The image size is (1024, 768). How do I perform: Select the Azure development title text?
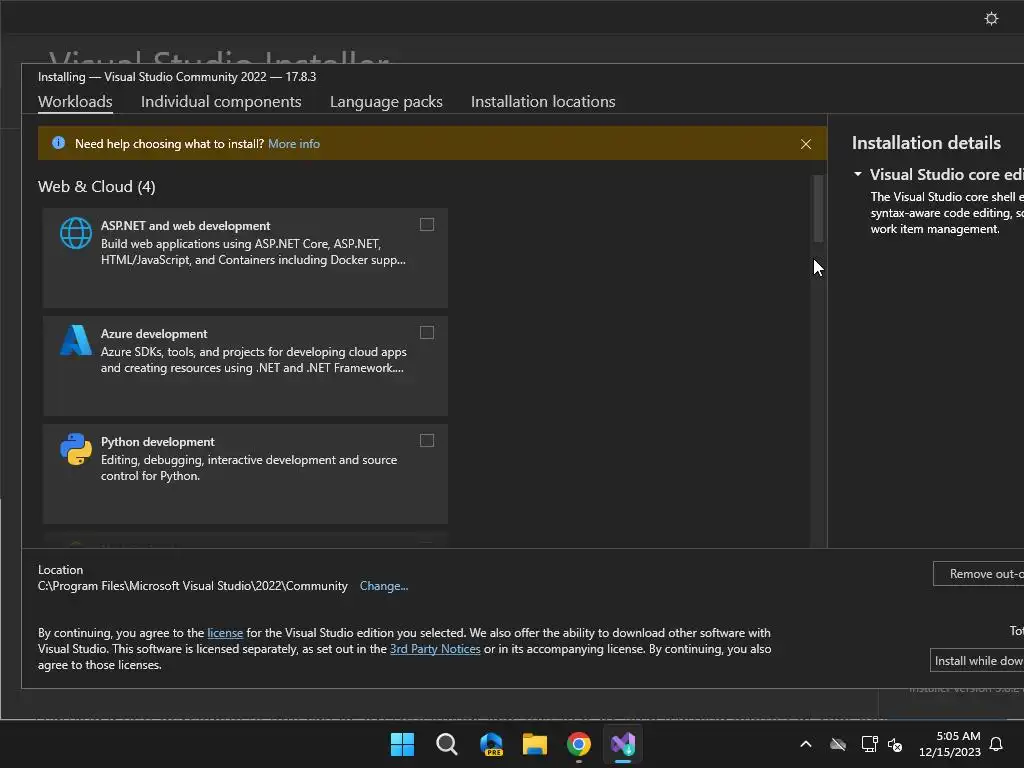(x=153, y=334)
